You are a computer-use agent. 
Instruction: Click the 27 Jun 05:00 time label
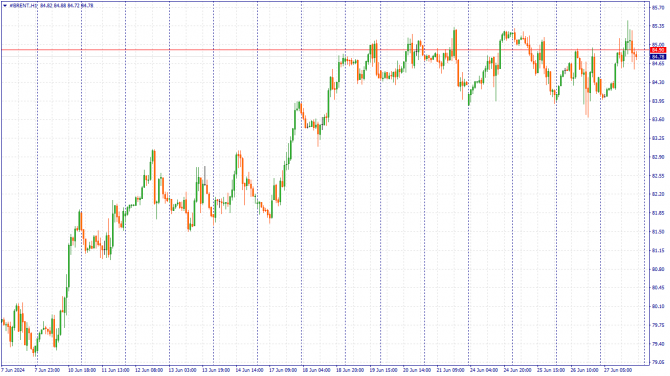(618, 370)
